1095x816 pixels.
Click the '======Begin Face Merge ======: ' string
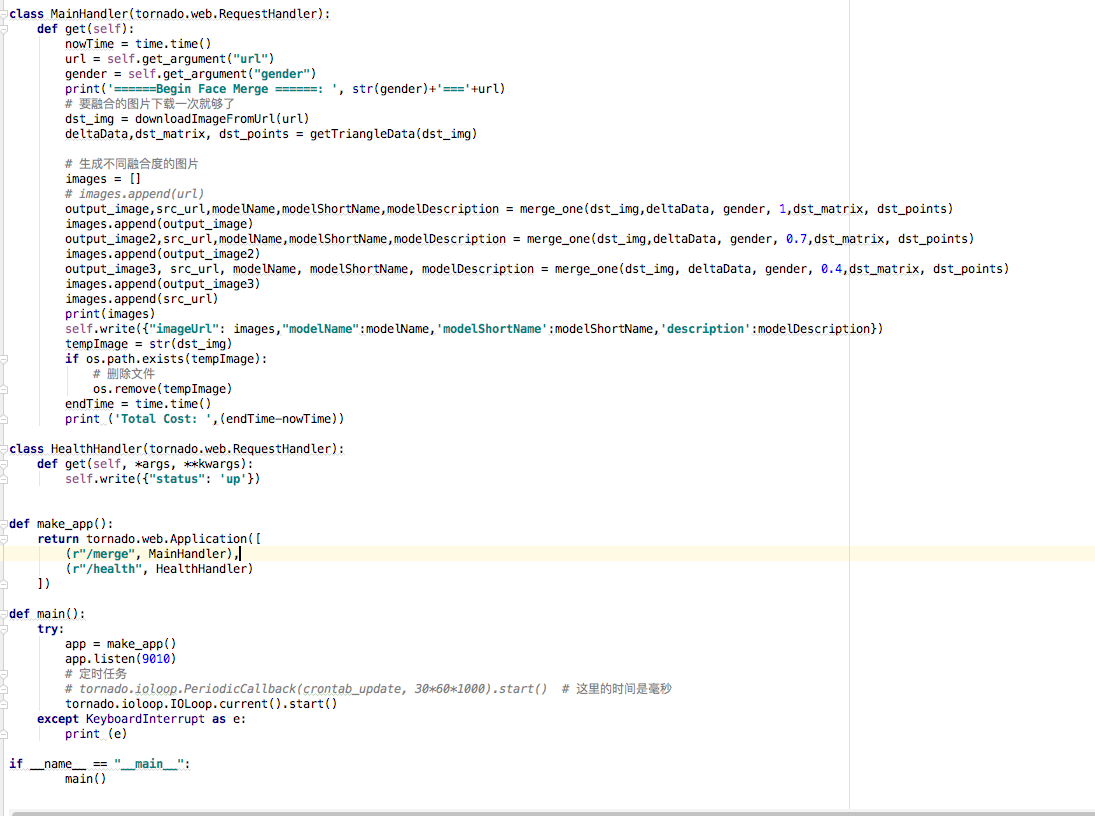tap(223, 89)
